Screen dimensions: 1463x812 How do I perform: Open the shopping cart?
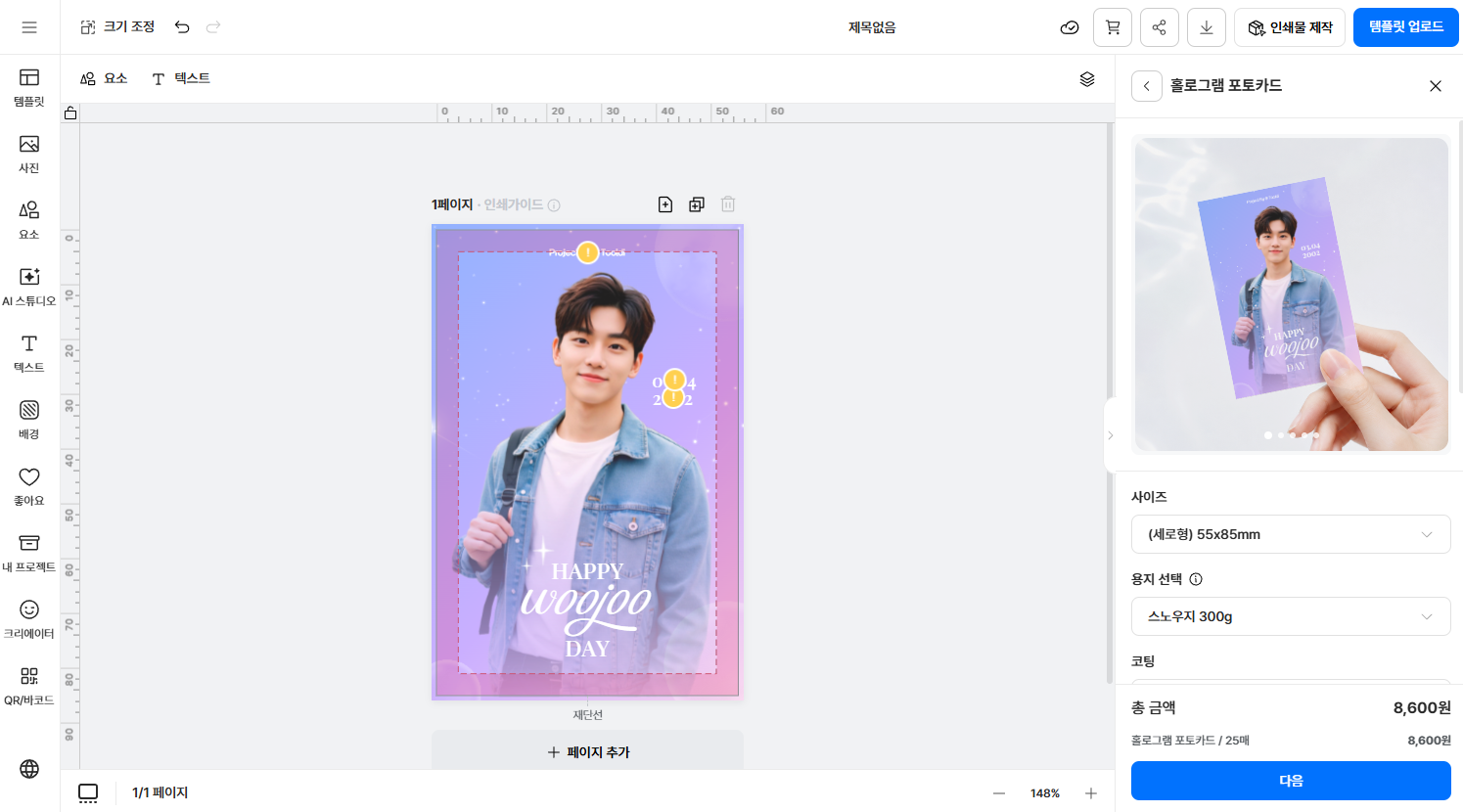pyautogui.click(x=1113, y=27)
